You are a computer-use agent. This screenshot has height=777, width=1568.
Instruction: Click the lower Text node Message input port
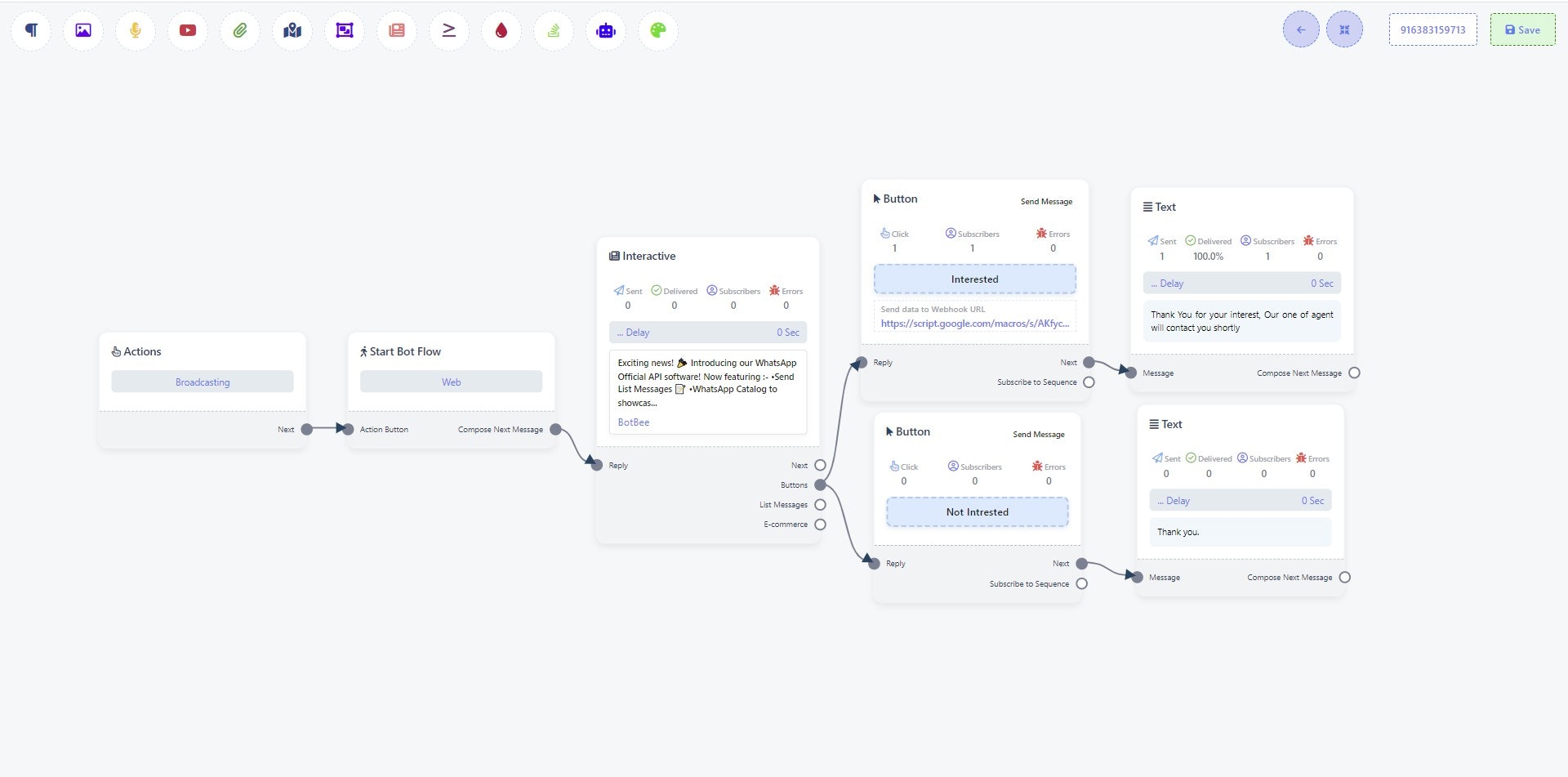pyautogui.click(x=1137, y=577)
